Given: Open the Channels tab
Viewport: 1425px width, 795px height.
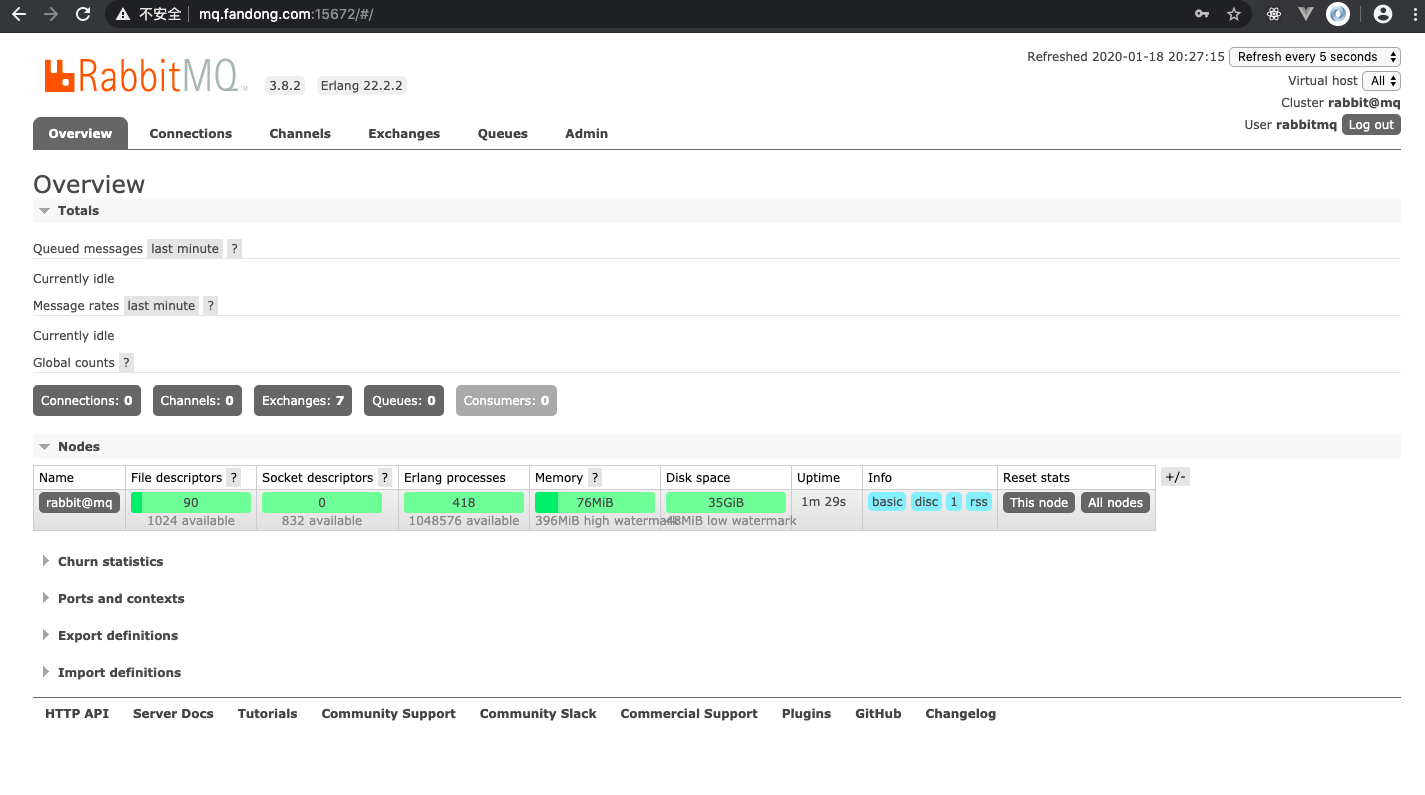Looking at the screenshot, I should click(x=300, y=133).
